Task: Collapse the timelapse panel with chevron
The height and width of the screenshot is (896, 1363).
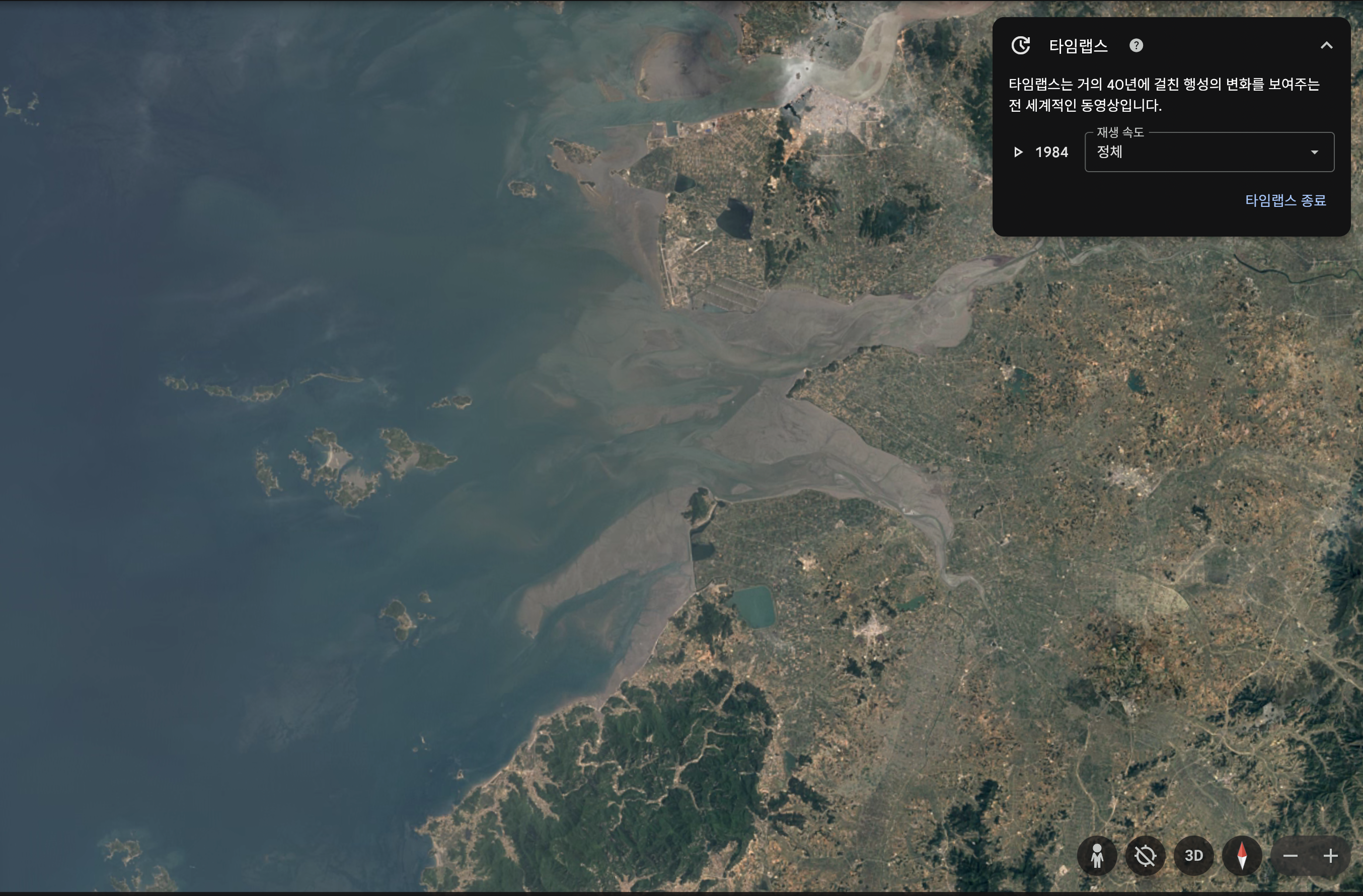Action: [x=1326, y=45]
